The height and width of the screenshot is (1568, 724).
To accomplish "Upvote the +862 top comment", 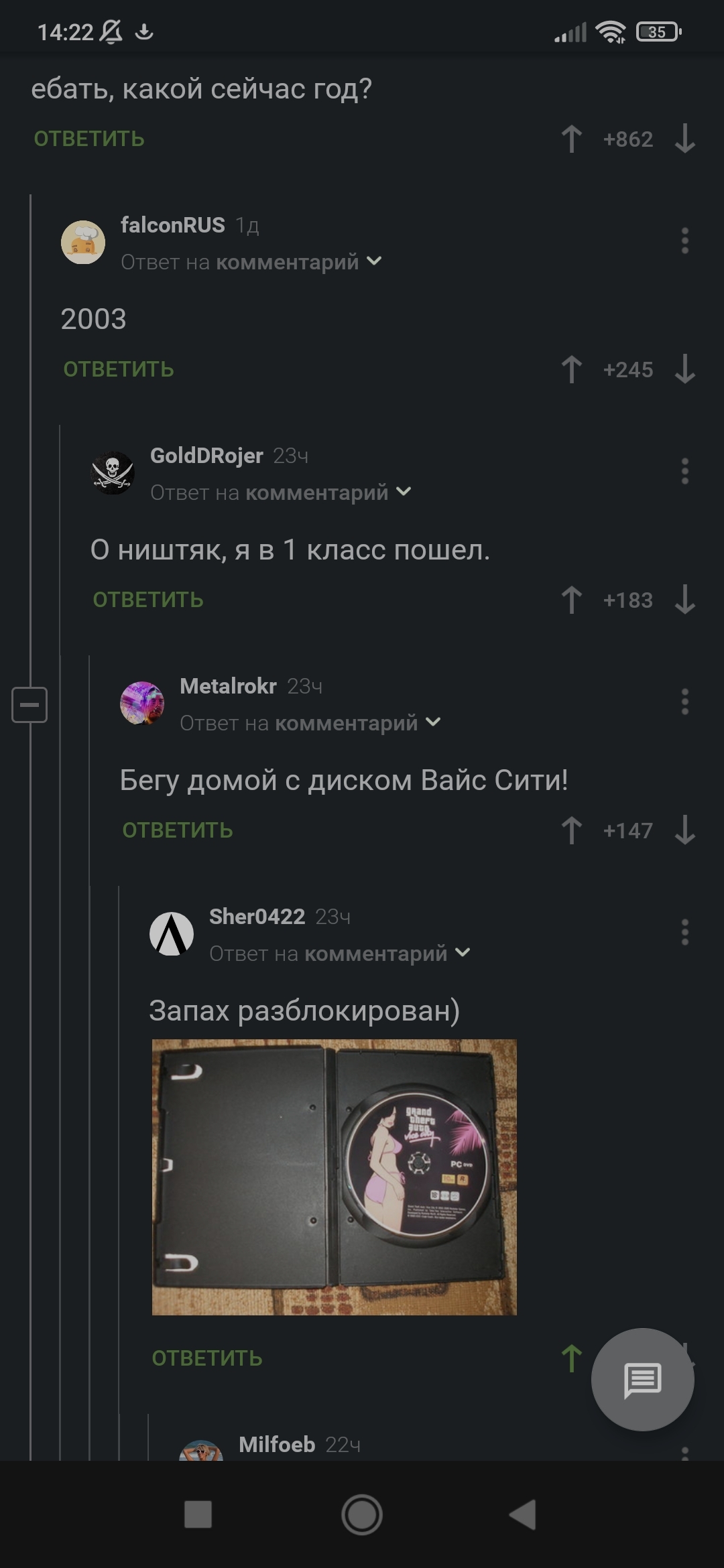I will tap(571, 139).
